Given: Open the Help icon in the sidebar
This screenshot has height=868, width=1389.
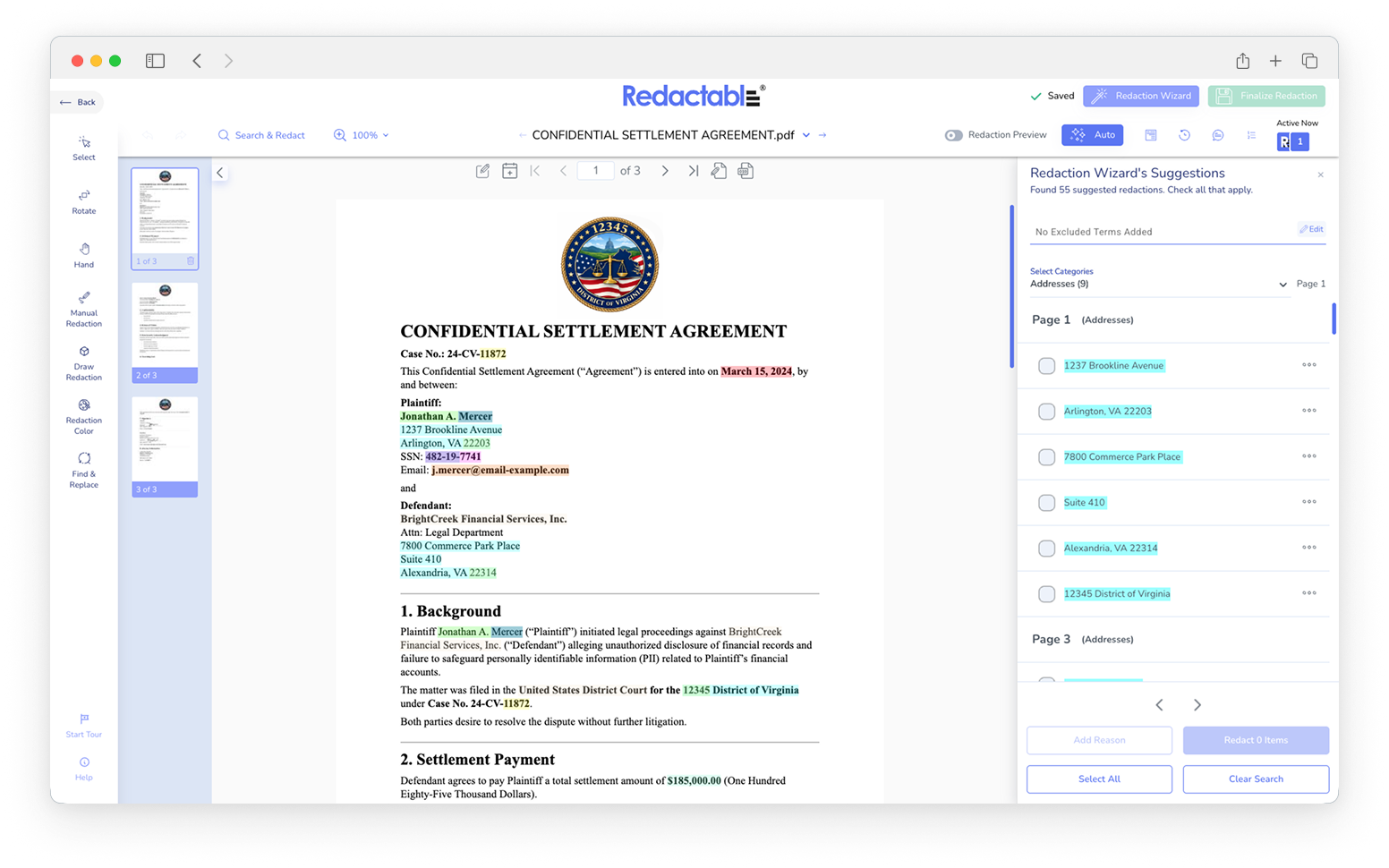Looking at the screenshot, I should click(84, 762).
